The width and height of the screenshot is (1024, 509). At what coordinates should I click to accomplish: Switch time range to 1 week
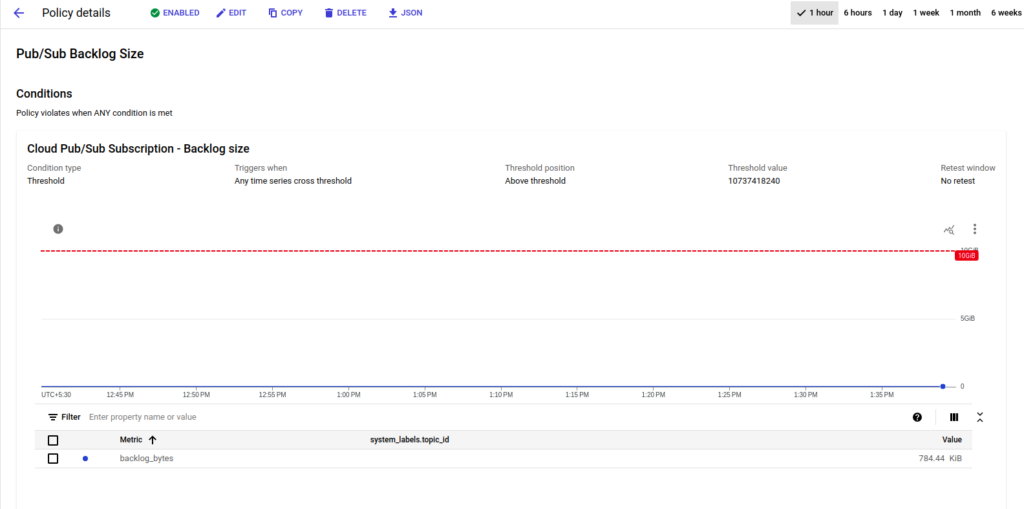(926, 13)
